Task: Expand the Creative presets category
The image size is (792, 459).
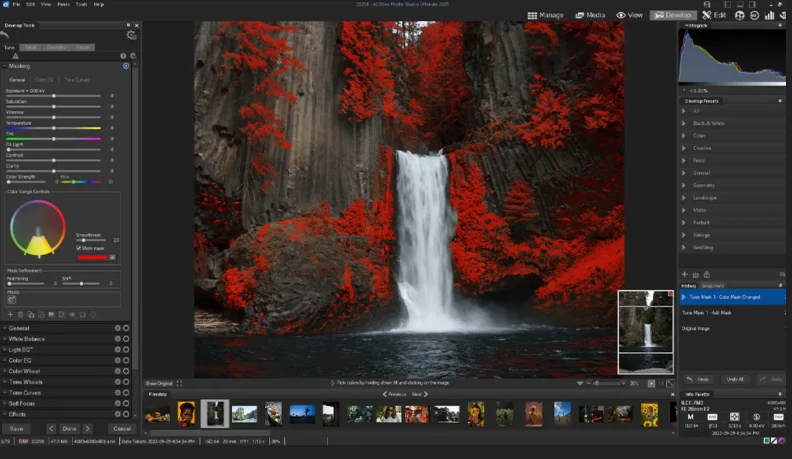Action: pos(684,148)
